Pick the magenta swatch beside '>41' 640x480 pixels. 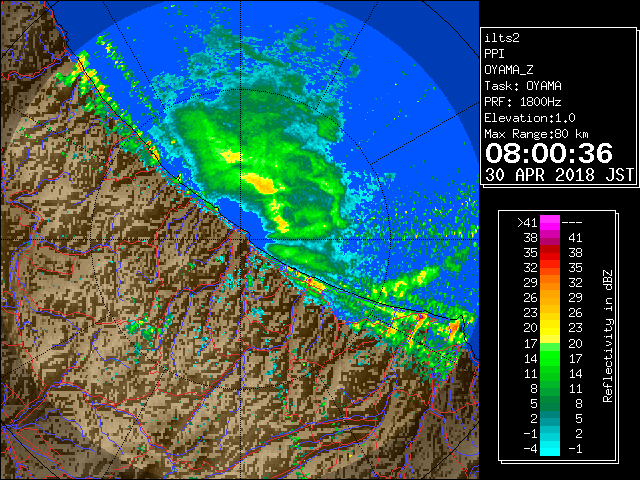coord(550,223)
